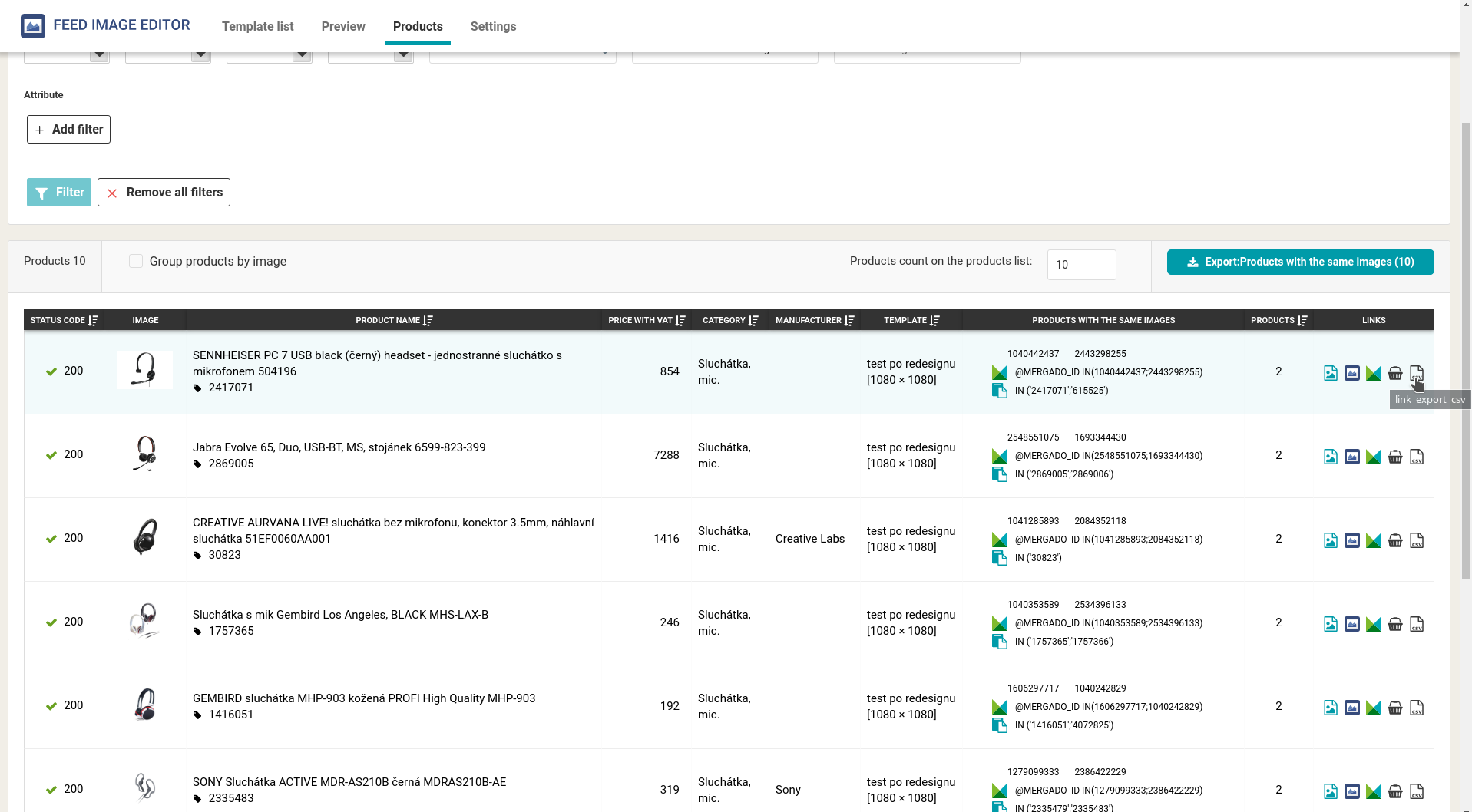Screen dimensions: 1472x812
Task: Click Mergado link icon in Gembird Los Angeles row
Action: [x=1374, y=624]
